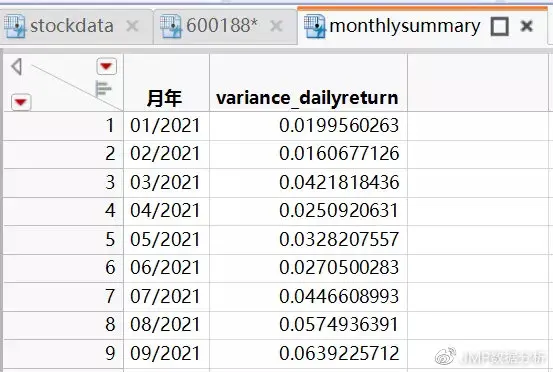This screenshot has height=372, width=553.
Task: Select row number 3
Action: click(x=63, y=183)
